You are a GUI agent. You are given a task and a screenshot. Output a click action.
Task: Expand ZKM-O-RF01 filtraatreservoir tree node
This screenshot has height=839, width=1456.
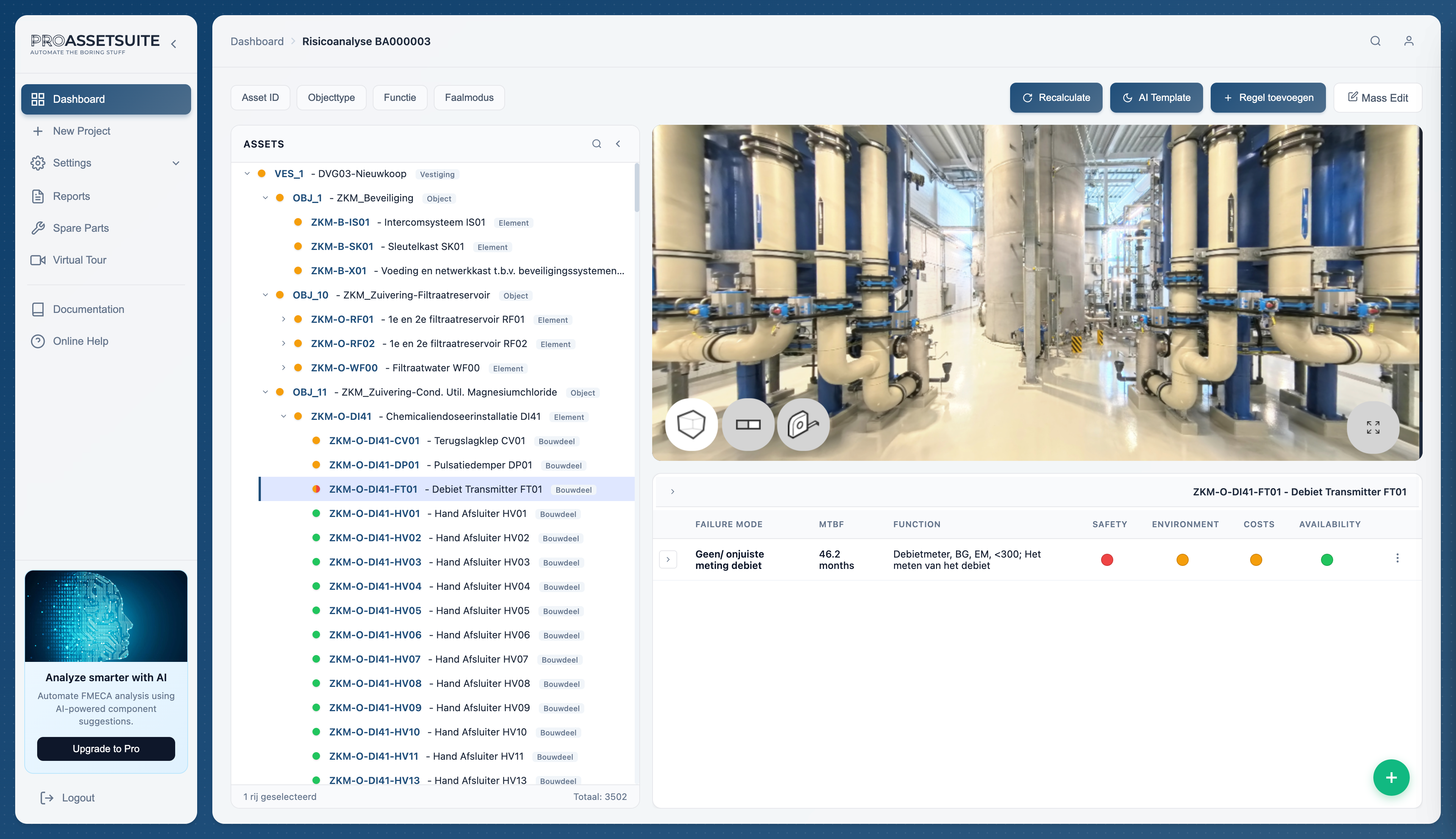pyautogui.click(x=283, y=319)
